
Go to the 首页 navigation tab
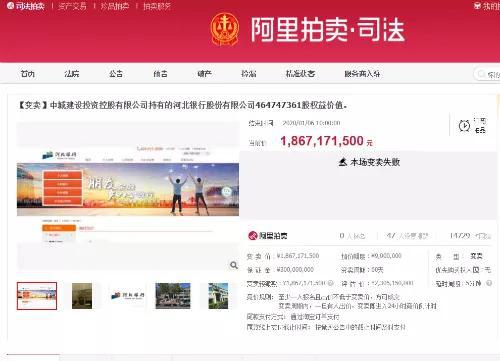[x=28, y=74]
